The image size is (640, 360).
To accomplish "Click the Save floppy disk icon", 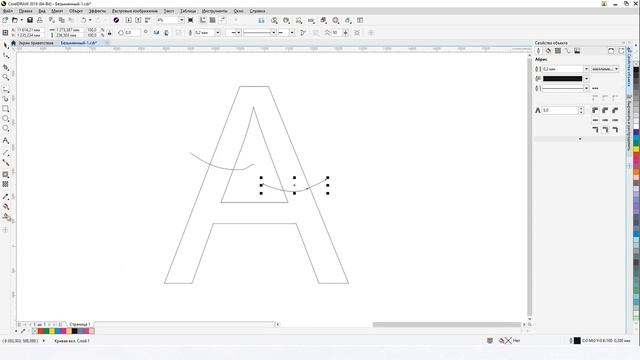I will click(30, 20).
